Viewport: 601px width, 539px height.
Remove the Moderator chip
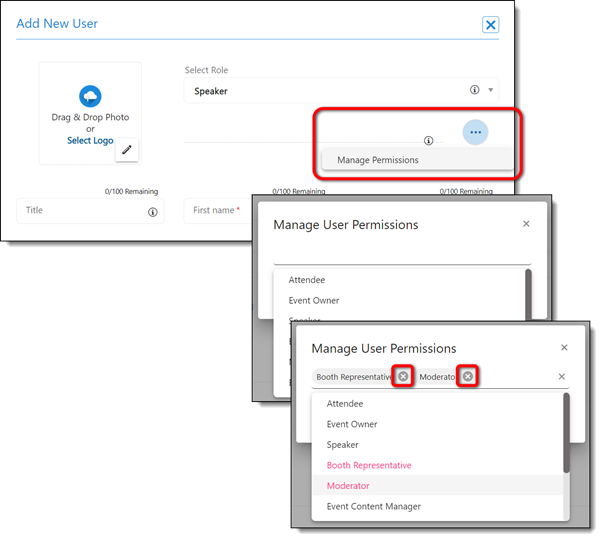(x=467, y=377)
